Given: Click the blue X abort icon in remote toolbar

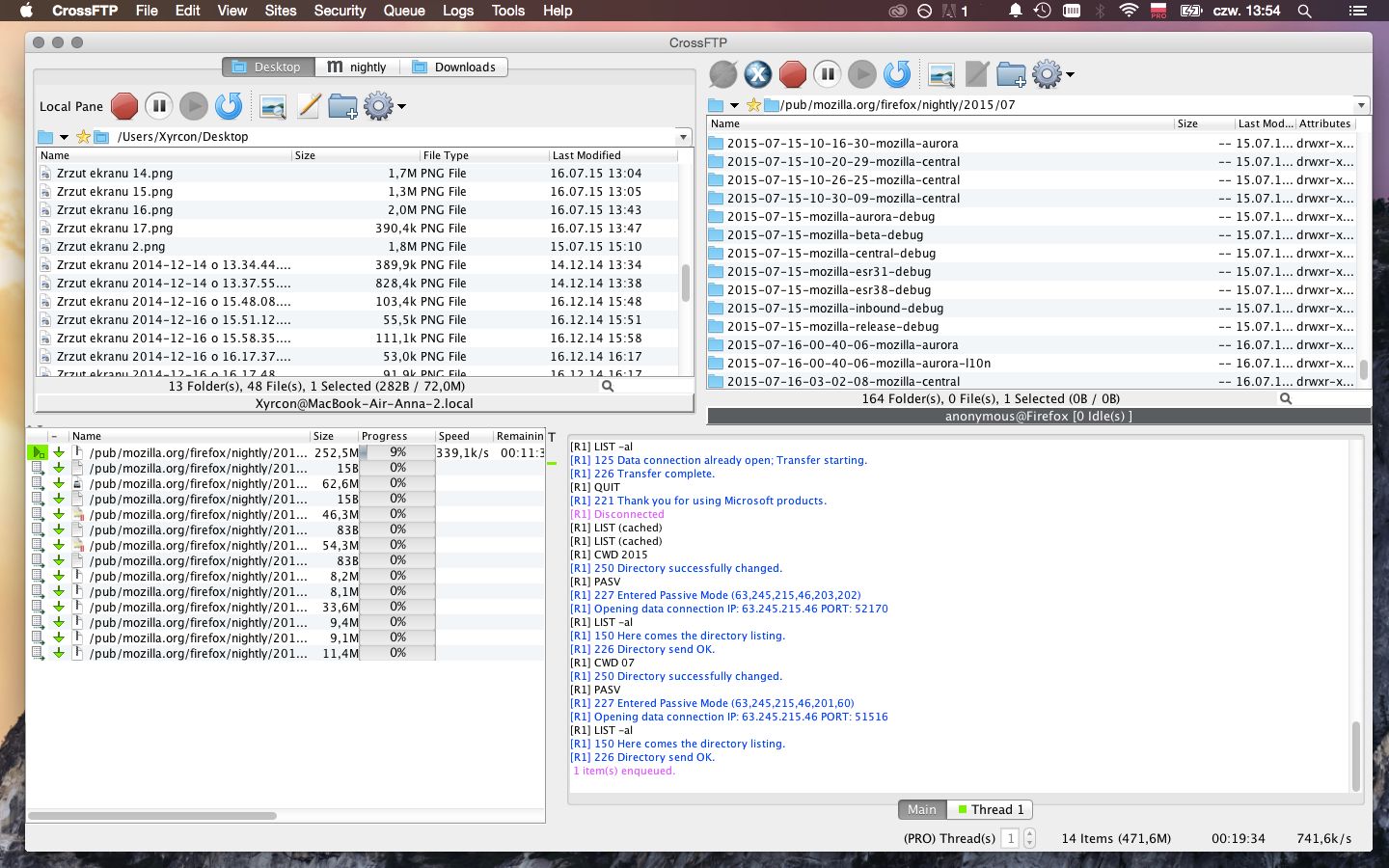Looking at the screenshot, I should pos(758,74).
